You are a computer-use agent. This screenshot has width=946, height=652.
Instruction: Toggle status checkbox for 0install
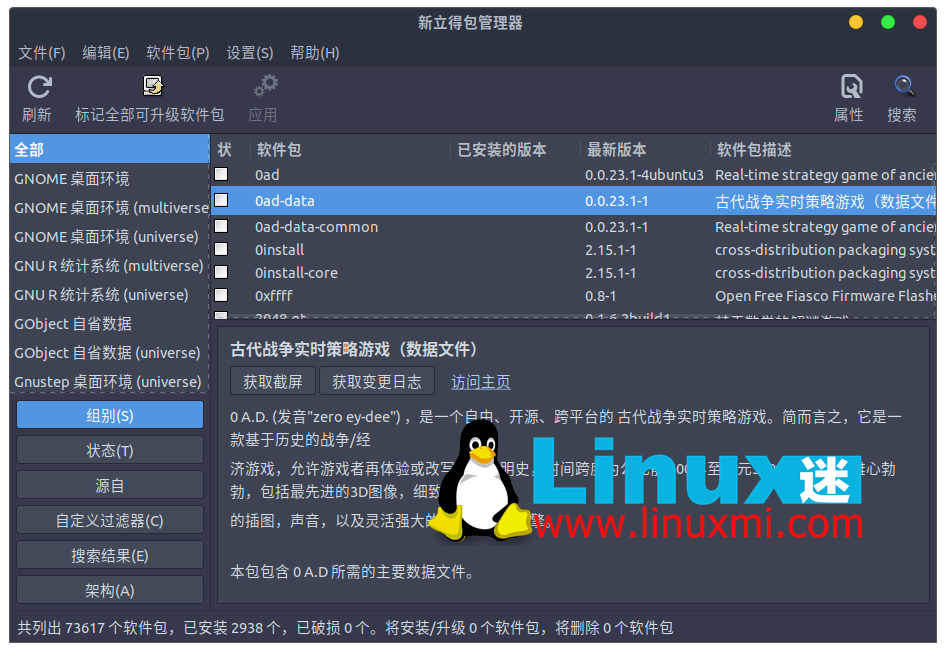click(x=221, y=249)
